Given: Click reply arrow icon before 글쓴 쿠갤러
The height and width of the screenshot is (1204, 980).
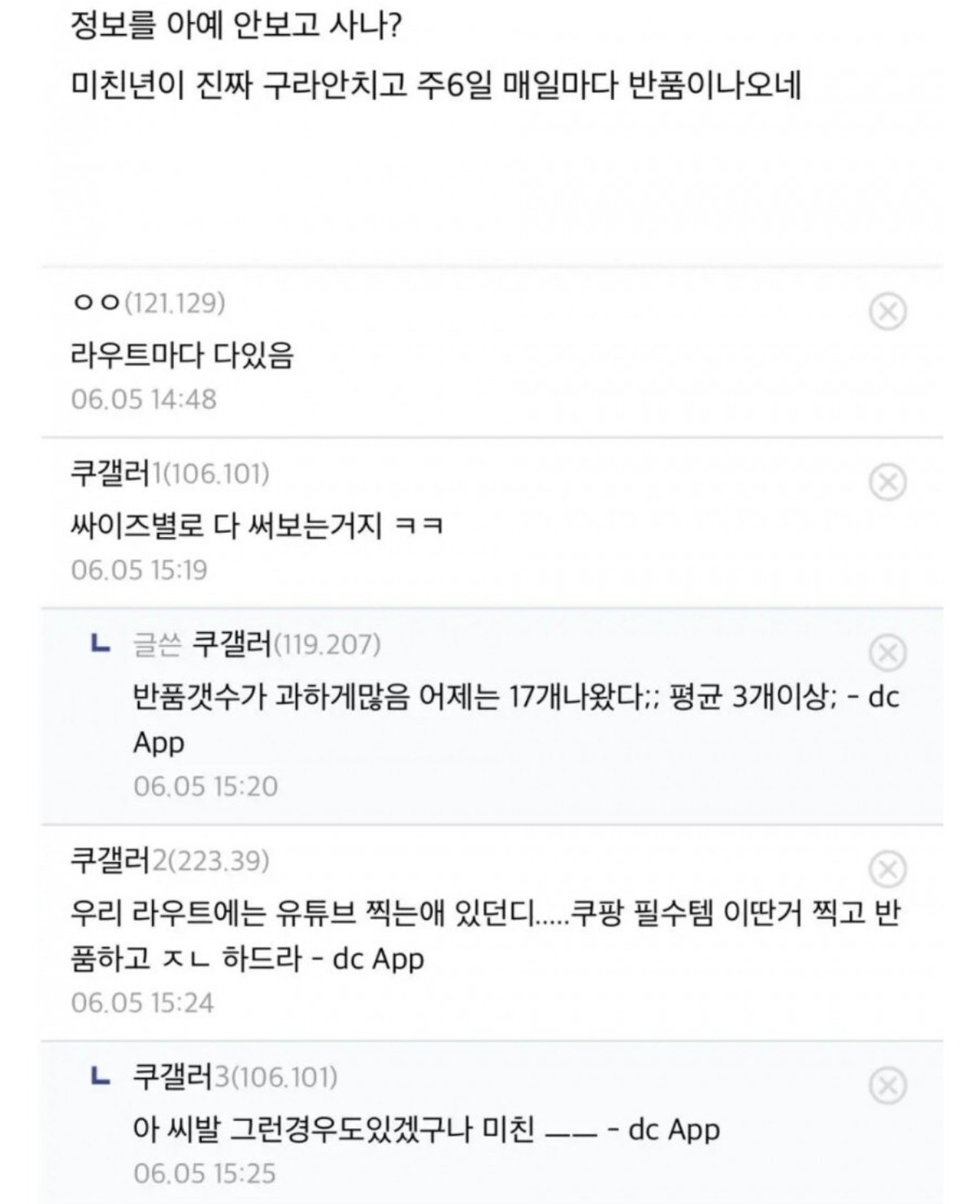Looking at the screenshot, I should click(99, 644).
